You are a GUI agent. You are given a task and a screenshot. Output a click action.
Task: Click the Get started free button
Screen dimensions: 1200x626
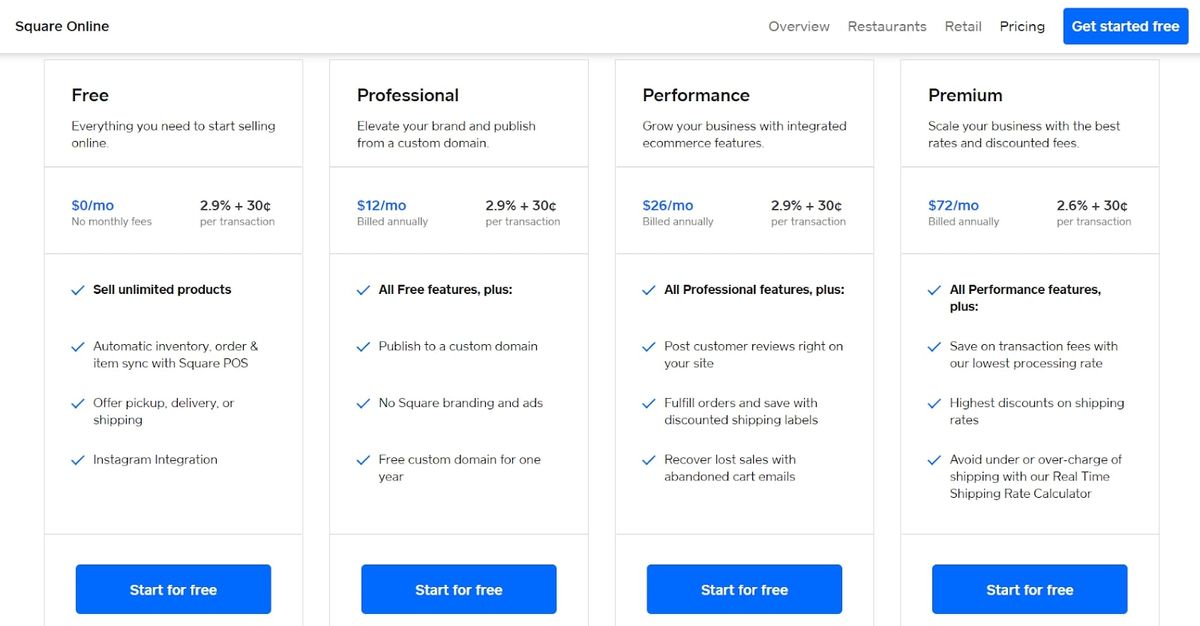tap(1125, 26)
